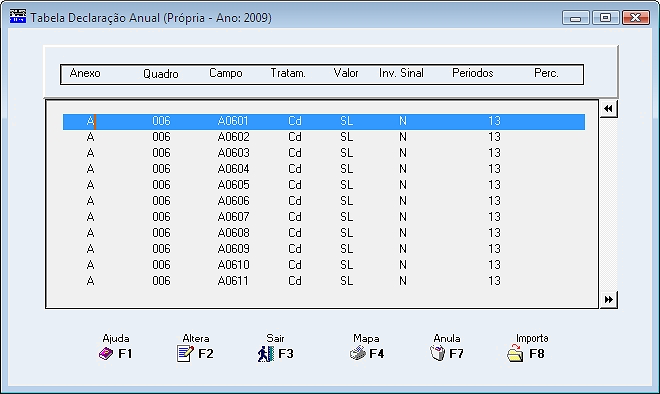This screenshot has height=394, width=660.
Task: Click the Anula label
Action: [x=447, y=338]
